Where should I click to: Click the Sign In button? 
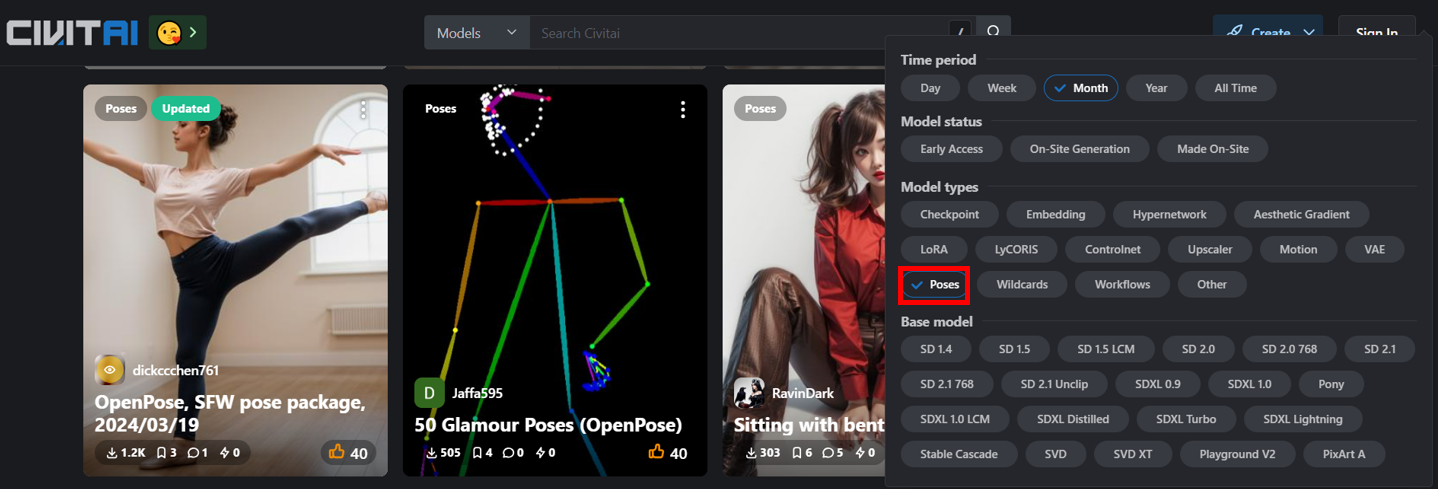click(x=1377, y=33)
